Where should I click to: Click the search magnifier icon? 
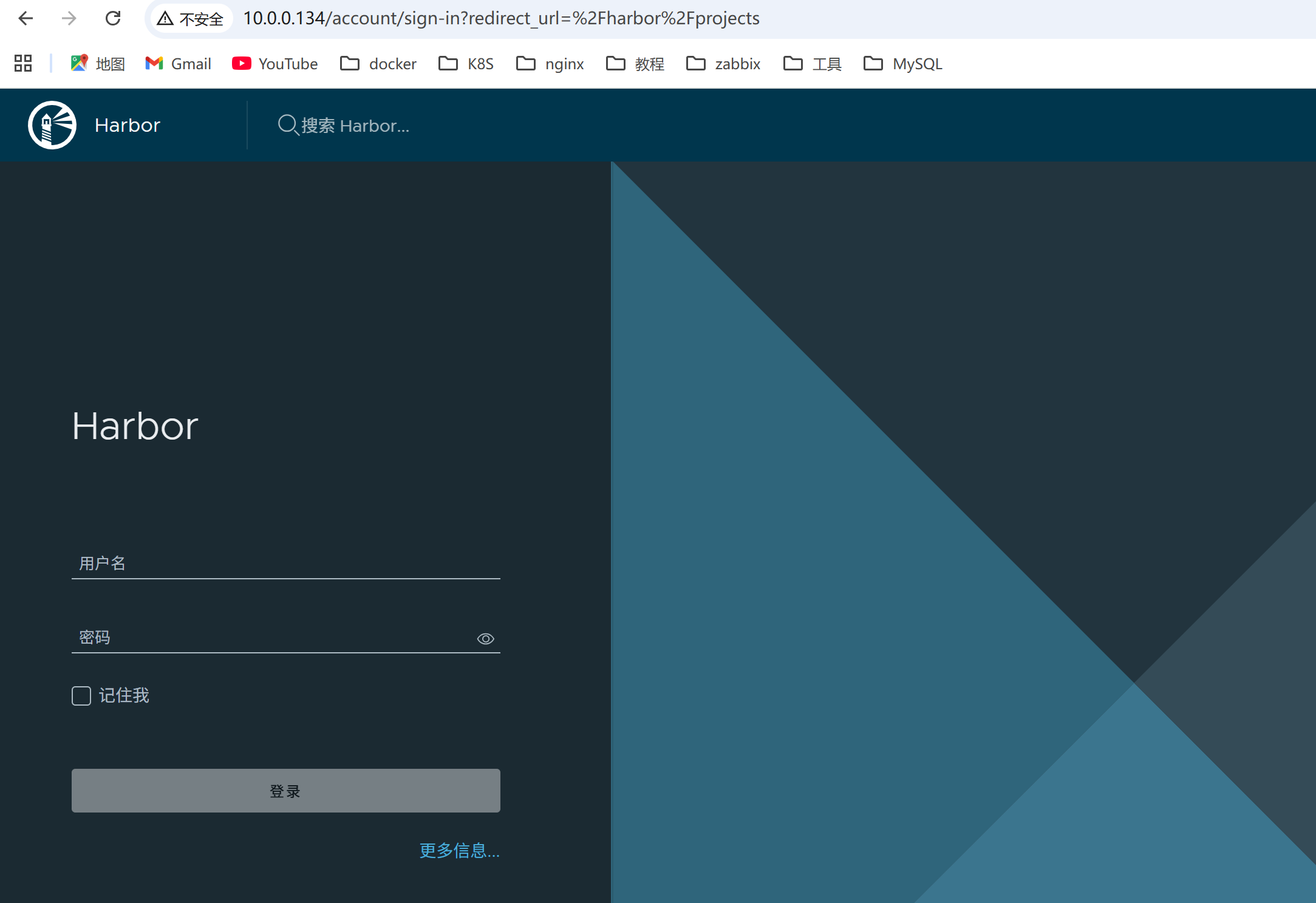tap(288, 125)
